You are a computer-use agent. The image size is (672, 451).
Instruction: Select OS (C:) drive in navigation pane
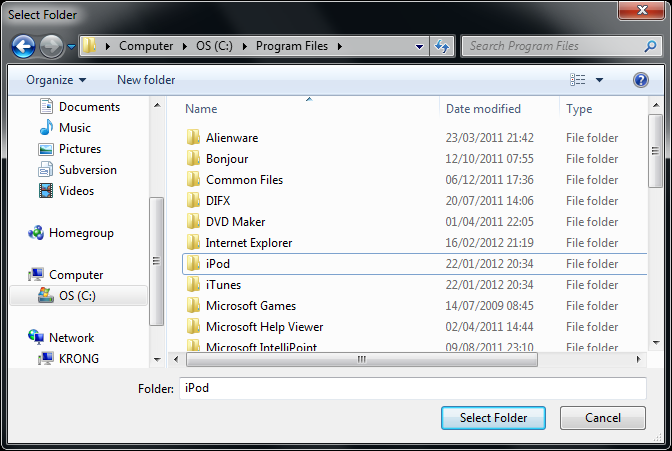pyautogui.click(x=79, y=295)
